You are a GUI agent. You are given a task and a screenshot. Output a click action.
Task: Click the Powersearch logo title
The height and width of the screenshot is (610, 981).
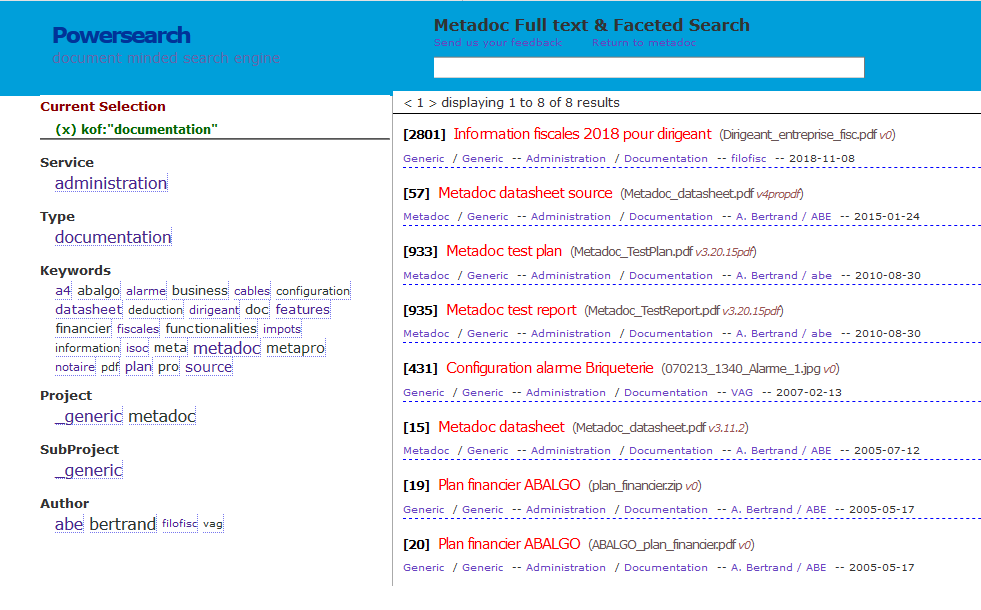tap(121, 35)
